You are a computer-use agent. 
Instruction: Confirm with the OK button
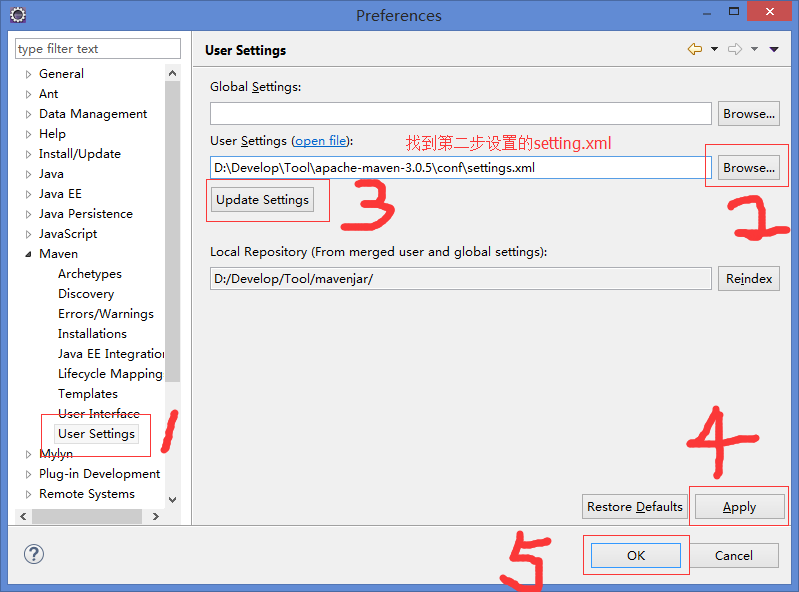(x=636, y=555)
